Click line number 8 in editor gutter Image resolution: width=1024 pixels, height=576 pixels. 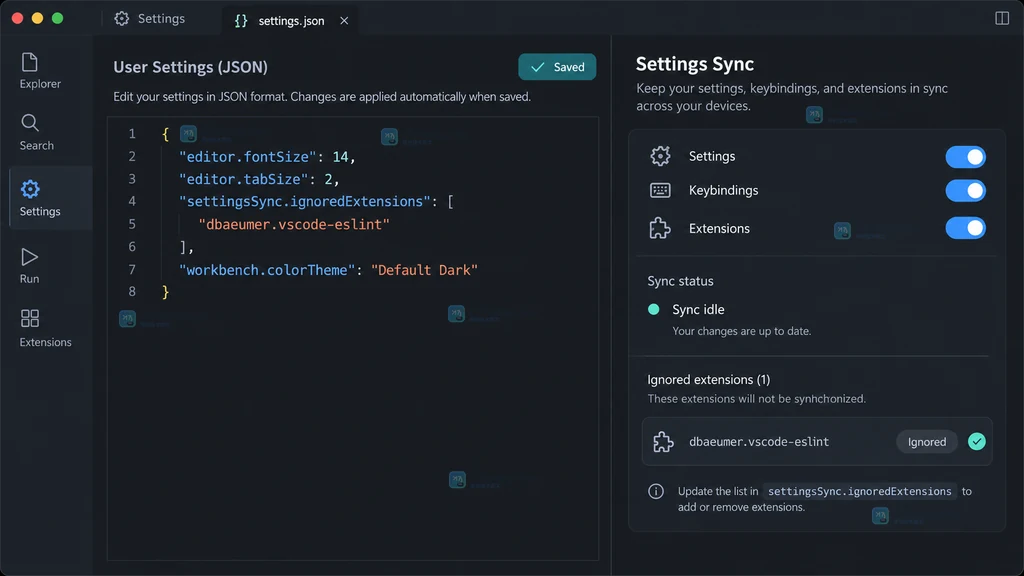point(132,291)
